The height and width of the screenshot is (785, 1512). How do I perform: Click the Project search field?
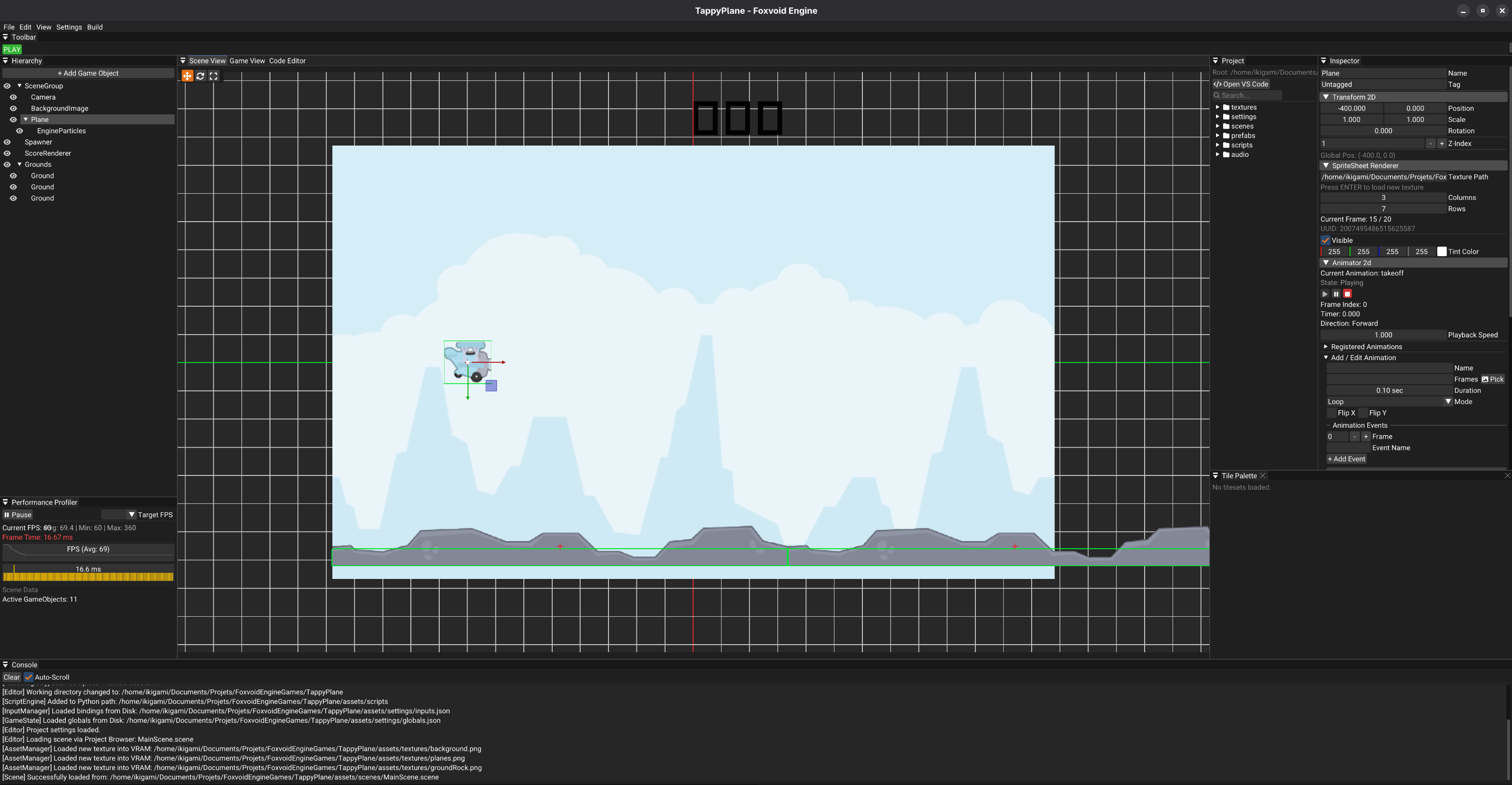(x=1247, y=95)
